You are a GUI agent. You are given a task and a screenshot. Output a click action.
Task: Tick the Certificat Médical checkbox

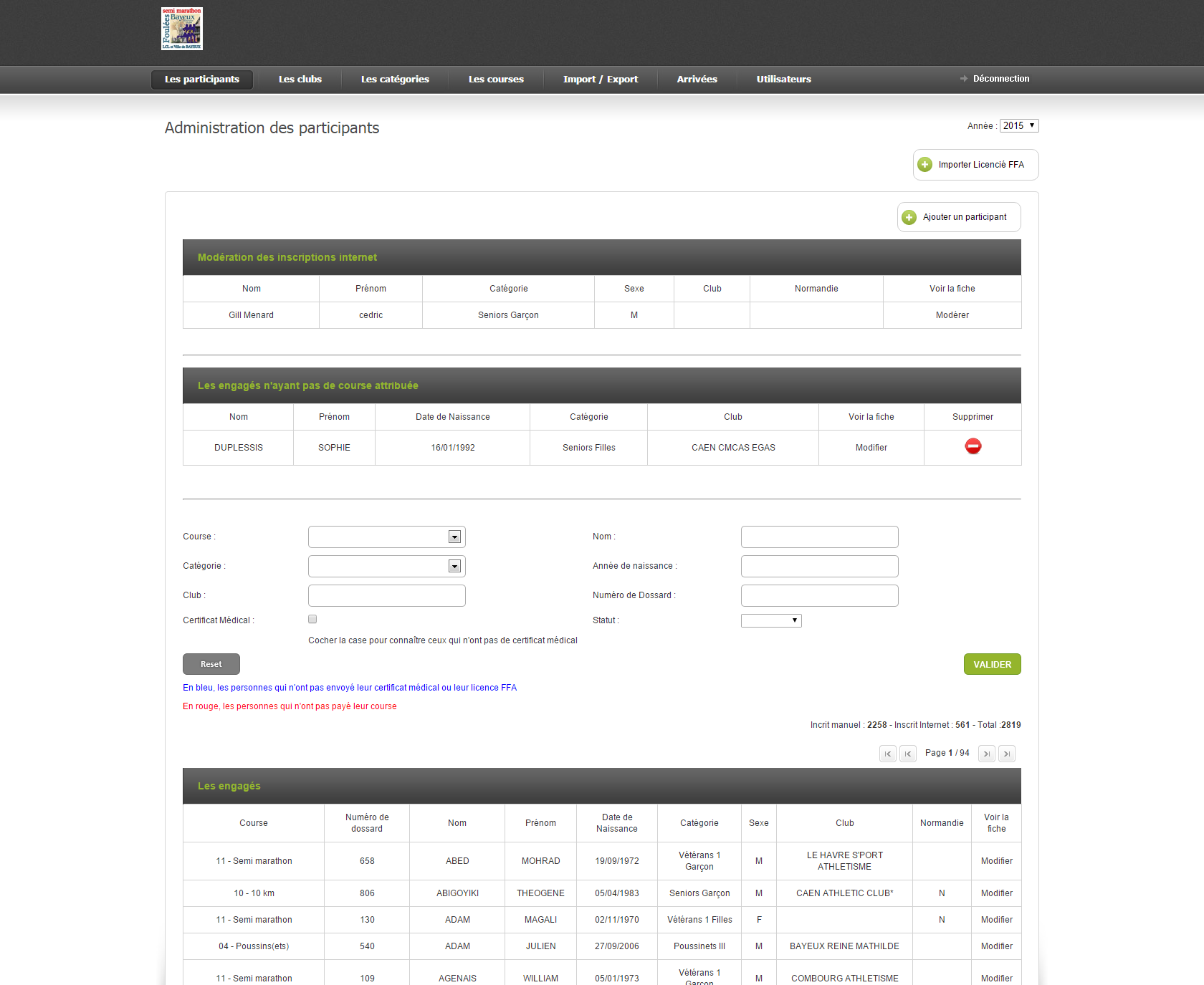coord(312,619)
